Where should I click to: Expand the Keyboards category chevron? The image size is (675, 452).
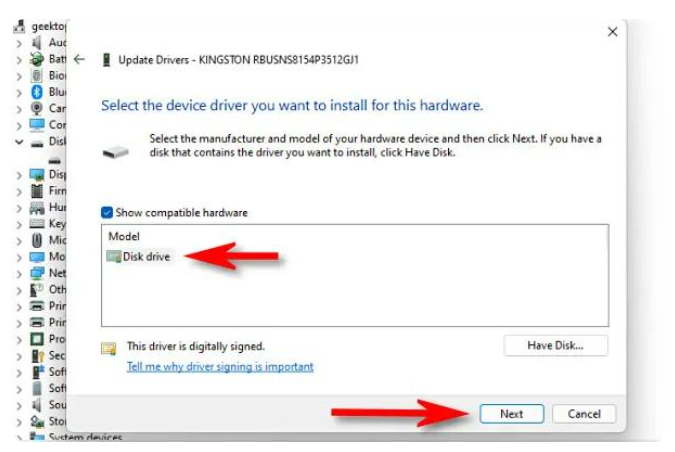point(19,224)
